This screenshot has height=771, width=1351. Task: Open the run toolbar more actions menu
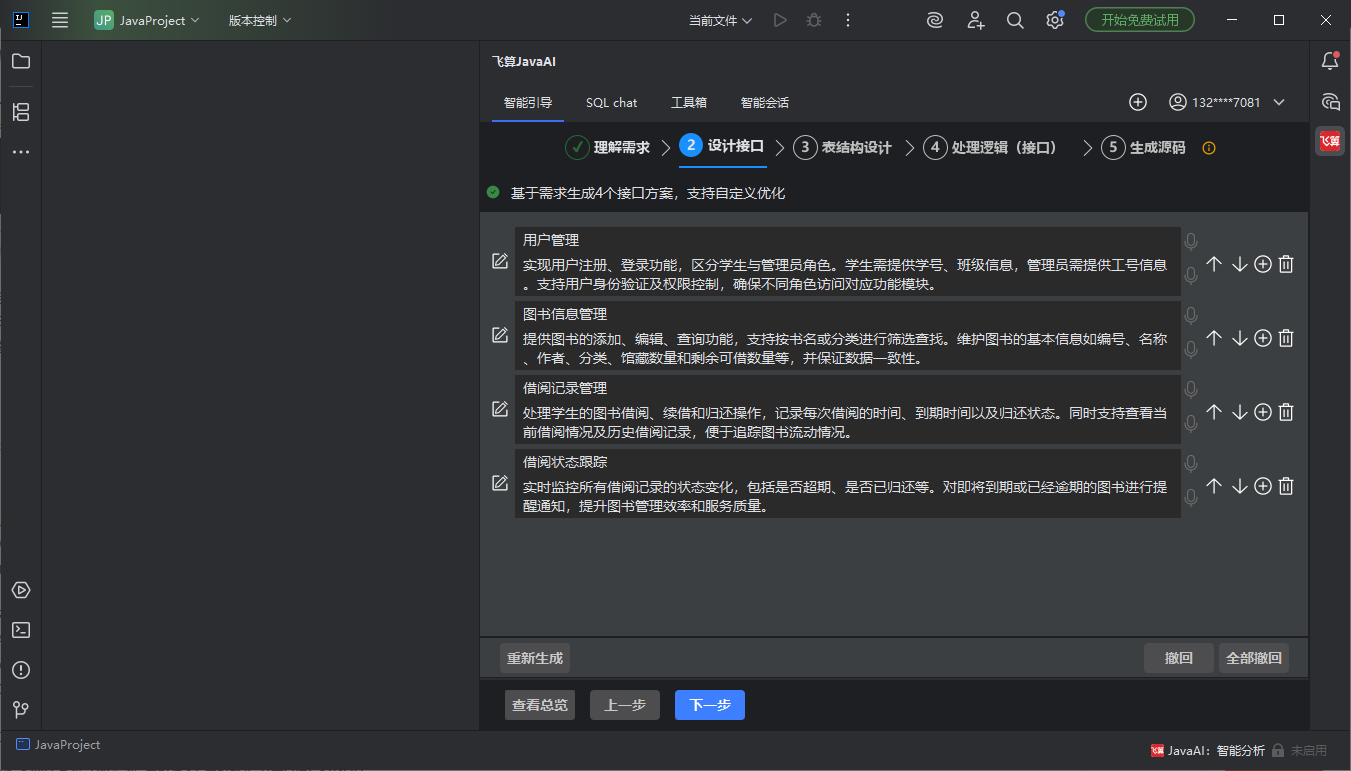[x=848, y=20]
